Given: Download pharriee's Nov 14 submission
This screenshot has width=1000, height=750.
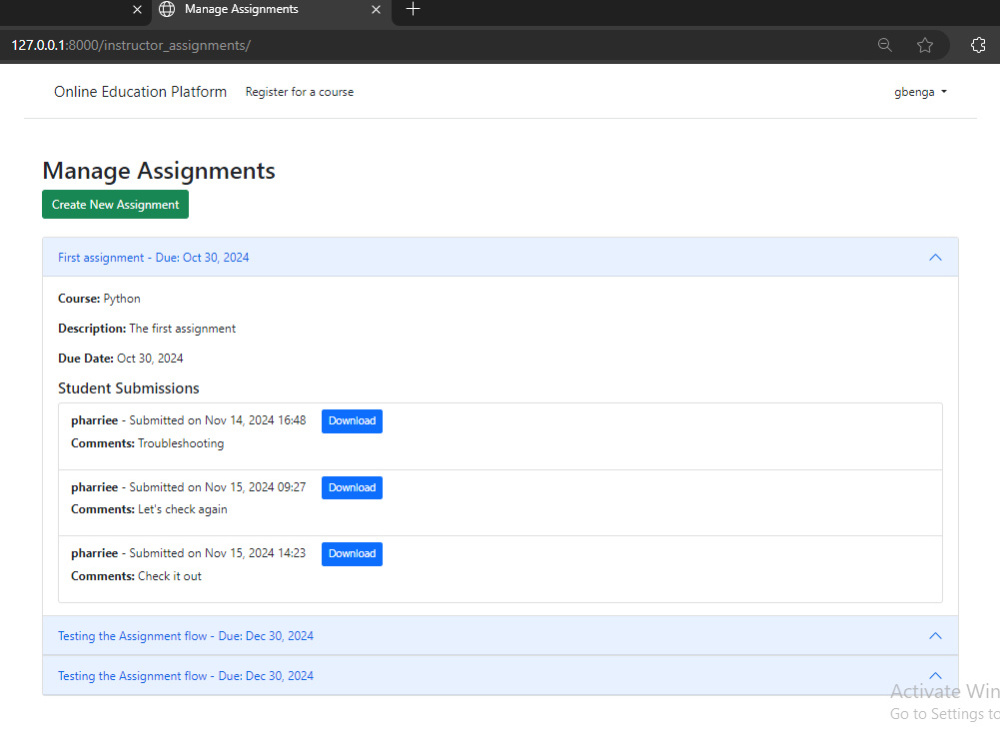Looking at the screenshot, I should pos(352,421).
